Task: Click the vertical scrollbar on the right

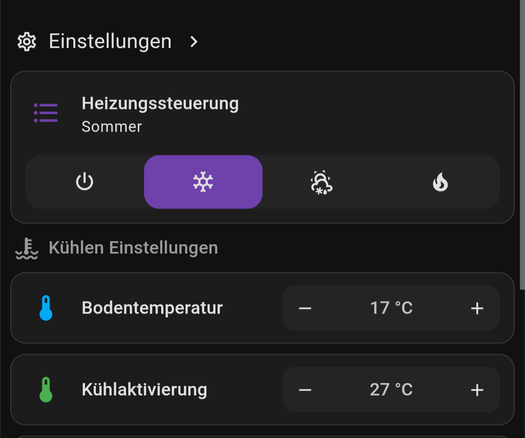Action: pyautogui.click(x=522, y=144)
